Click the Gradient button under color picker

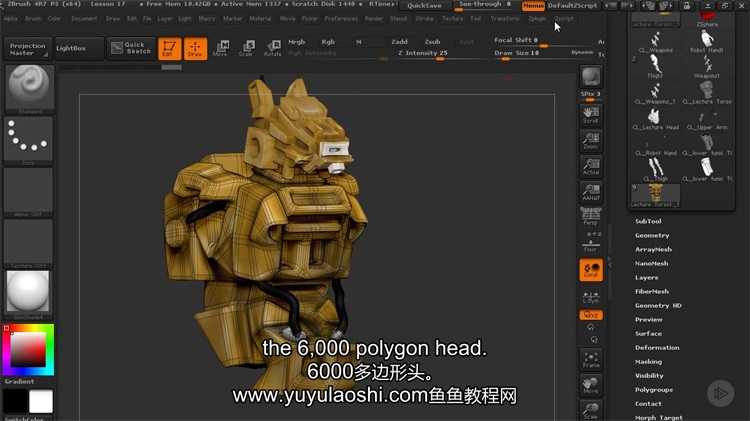pos(20,381)
